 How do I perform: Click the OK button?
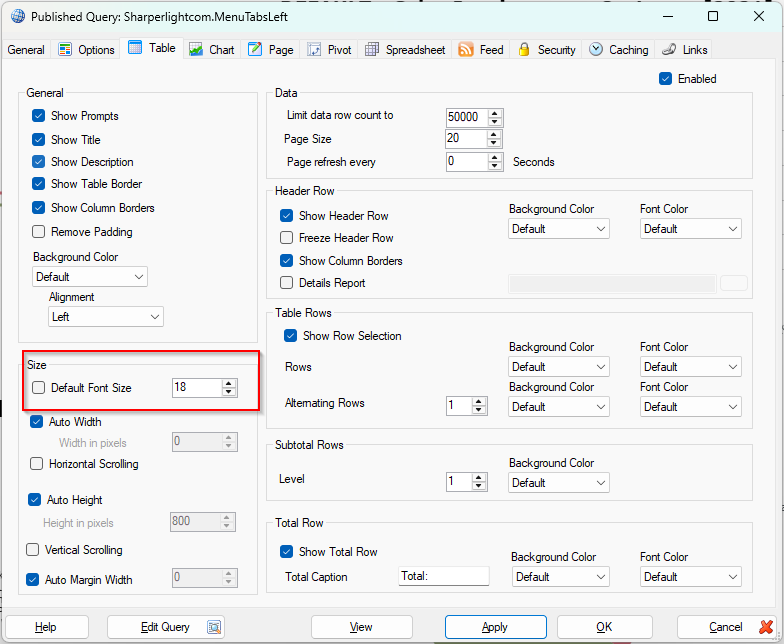[604, 627]
